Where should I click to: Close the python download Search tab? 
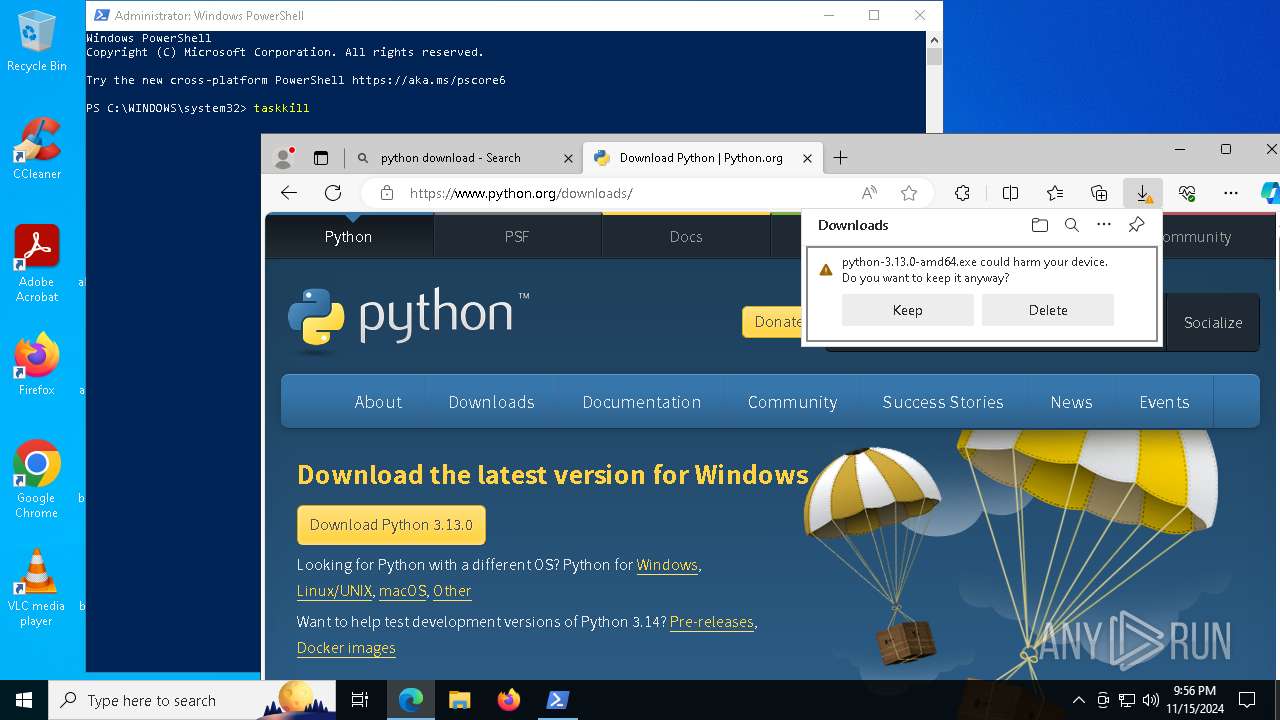click(x=568, y=158)
